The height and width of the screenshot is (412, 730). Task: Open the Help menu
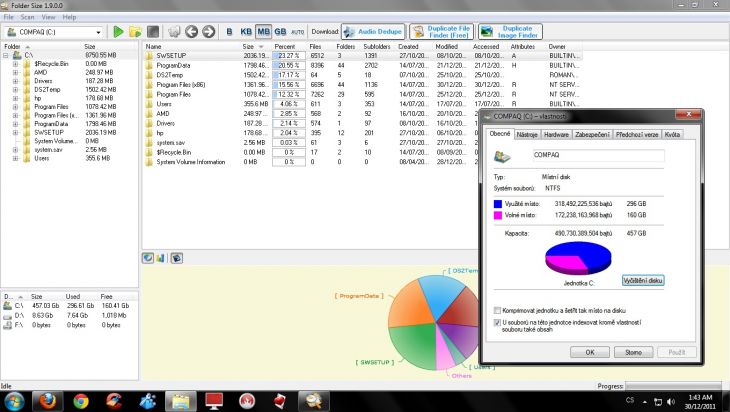pyautogui.click(x=69, y=17)
